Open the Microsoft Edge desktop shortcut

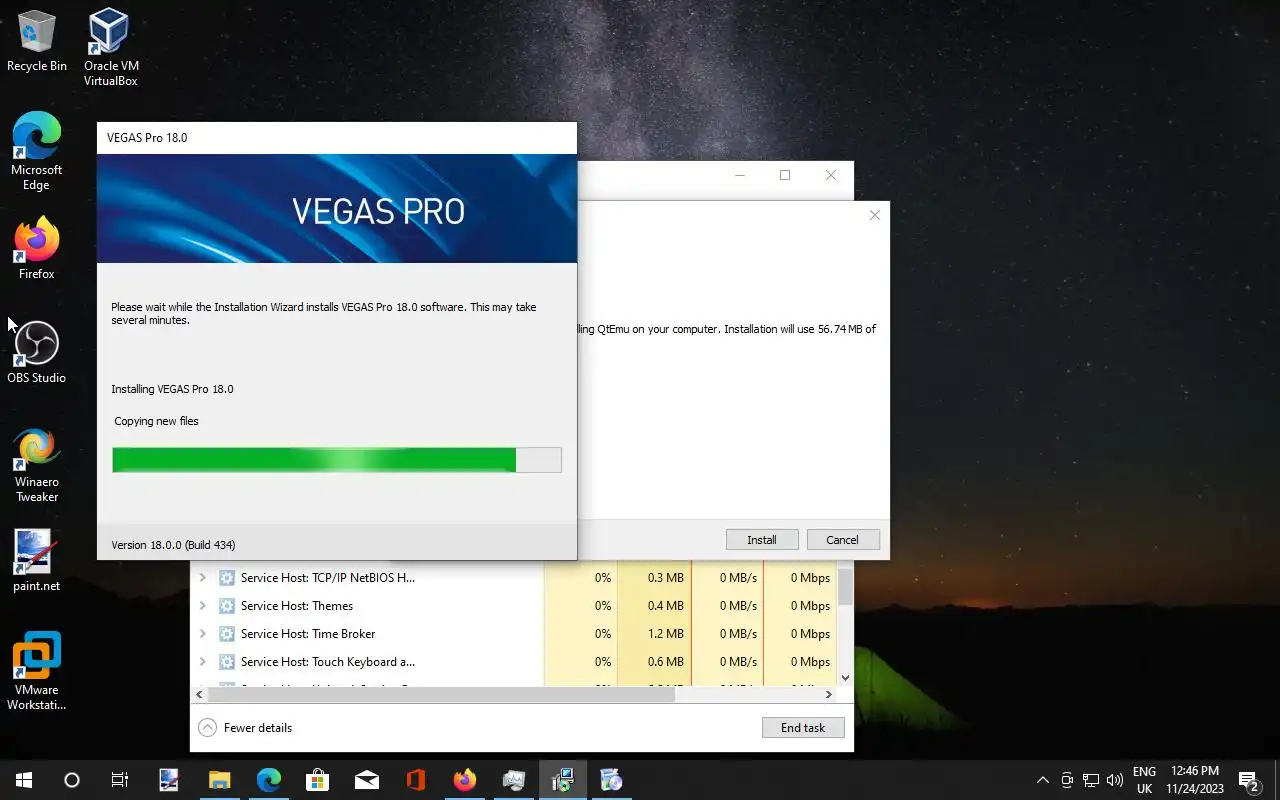[x=37, y=150]
